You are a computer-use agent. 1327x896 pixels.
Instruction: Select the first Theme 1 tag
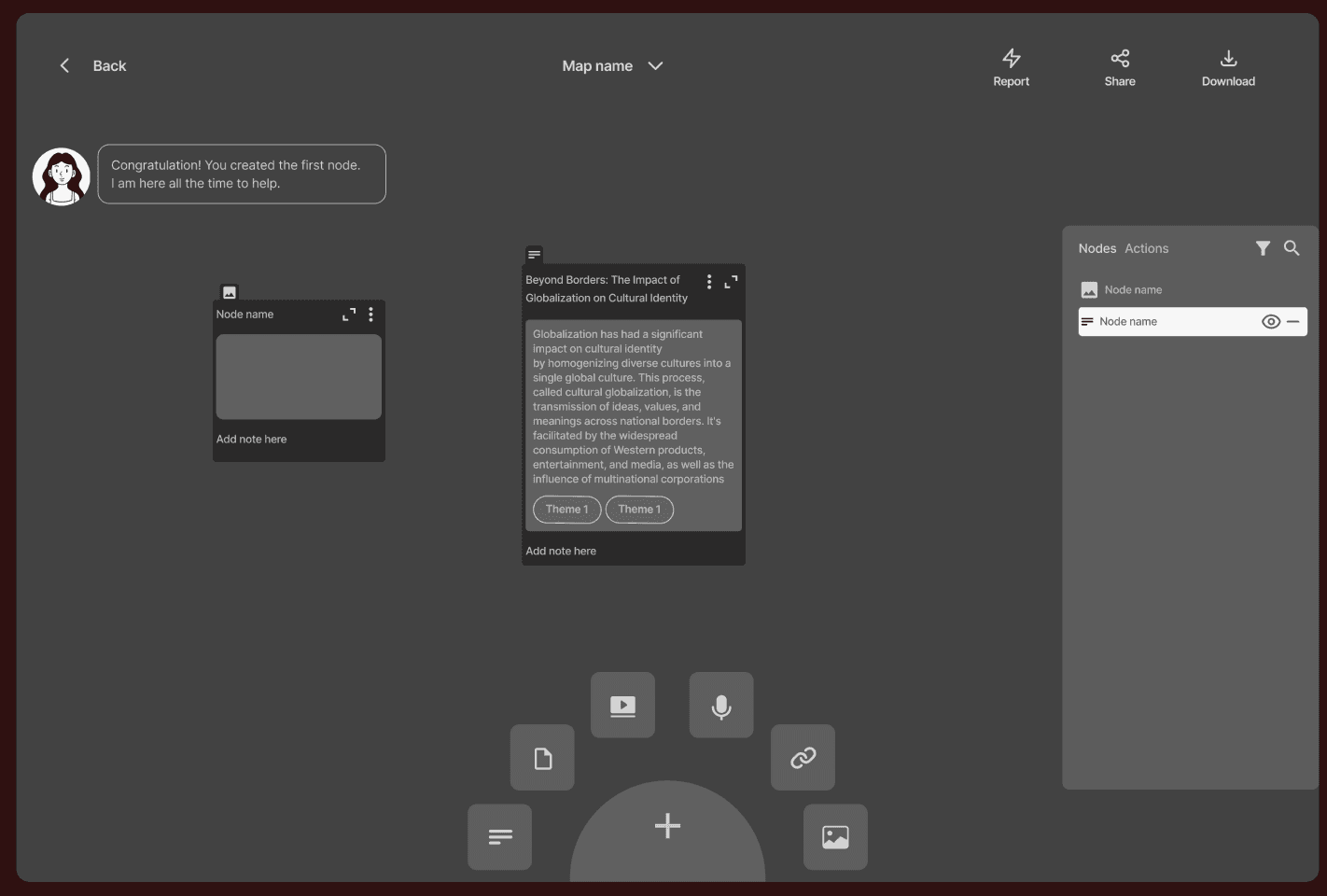point(567,509)
